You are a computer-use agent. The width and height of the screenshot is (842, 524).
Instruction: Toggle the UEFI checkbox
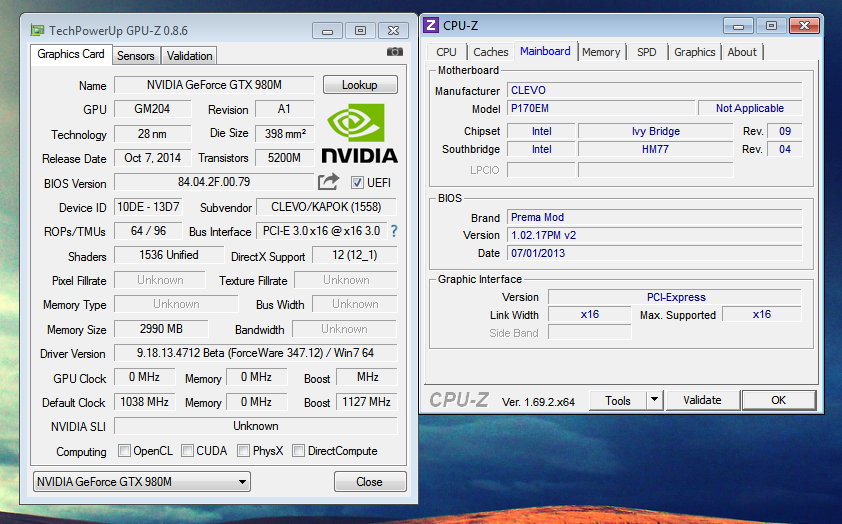(x=357, y=183)
